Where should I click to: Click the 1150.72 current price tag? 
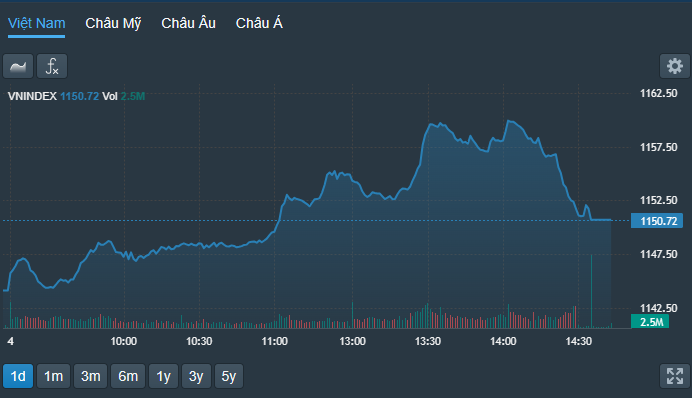(657, 221)
